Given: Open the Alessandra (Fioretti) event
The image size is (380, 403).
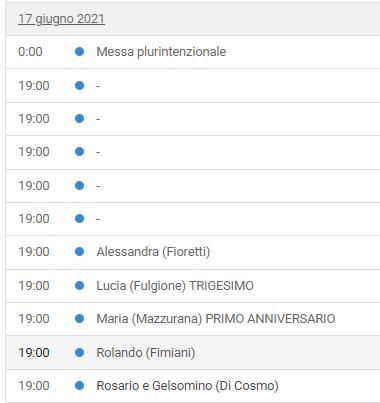Looking at the screenshot, I should (153, 252).
